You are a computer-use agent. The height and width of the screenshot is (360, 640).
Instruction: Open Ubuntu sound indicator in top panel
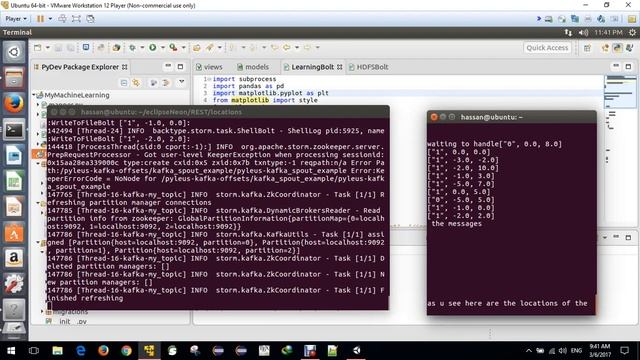click(x=583, y=32)
